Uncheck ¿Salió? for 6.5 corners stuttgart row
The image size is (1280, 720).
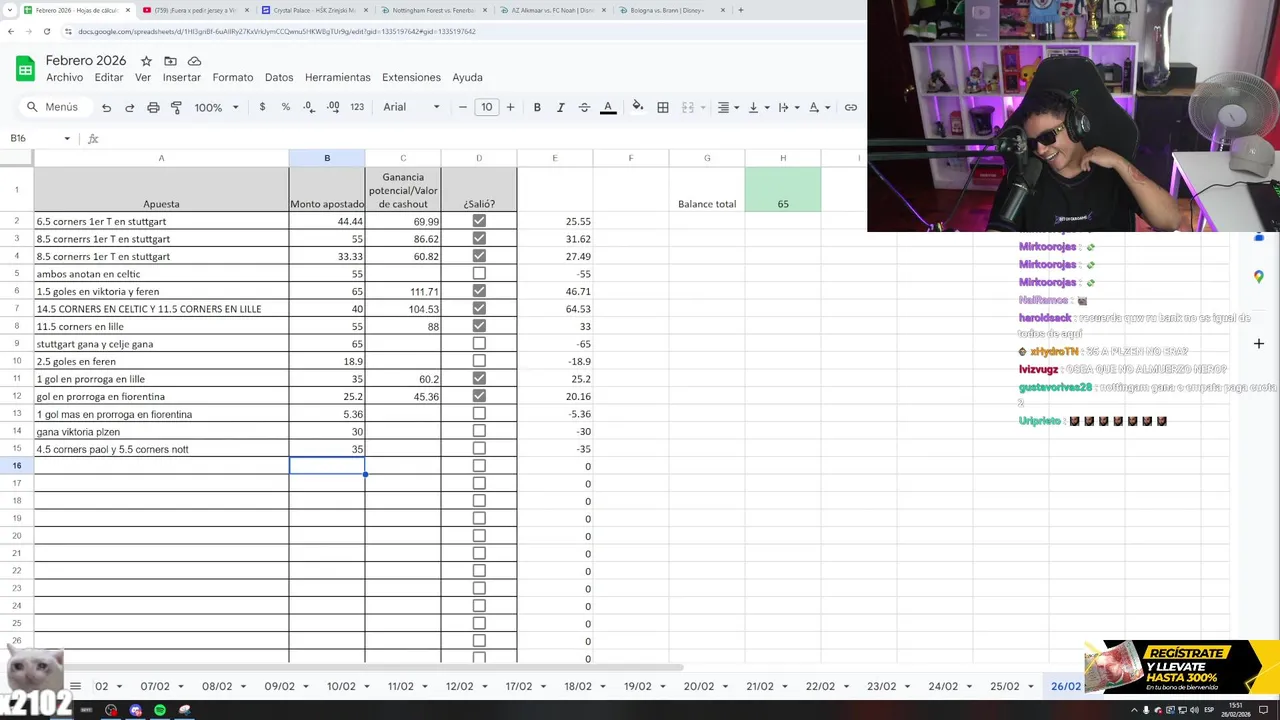479,221
